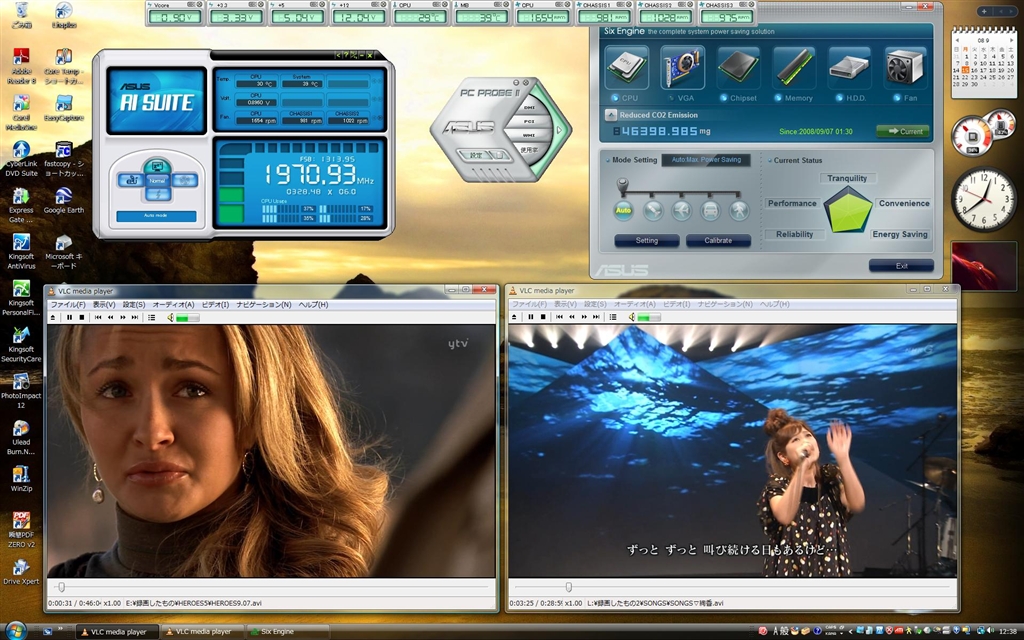This screenshot has height=640, width=1024.
Task: Open ヘルプ(H) menu in right VLC window
Action: [774, 304]
